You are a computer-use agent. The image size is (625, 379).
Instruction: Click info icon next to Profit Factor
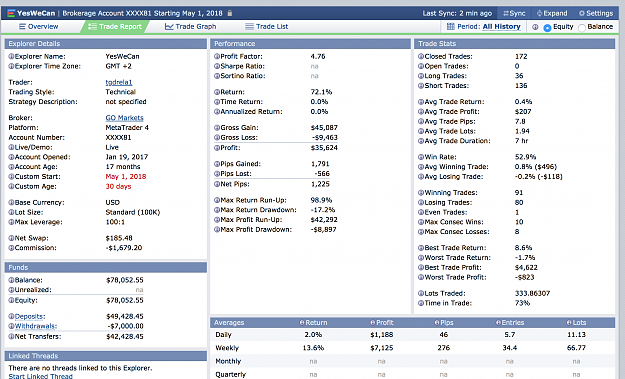(217, 57)
